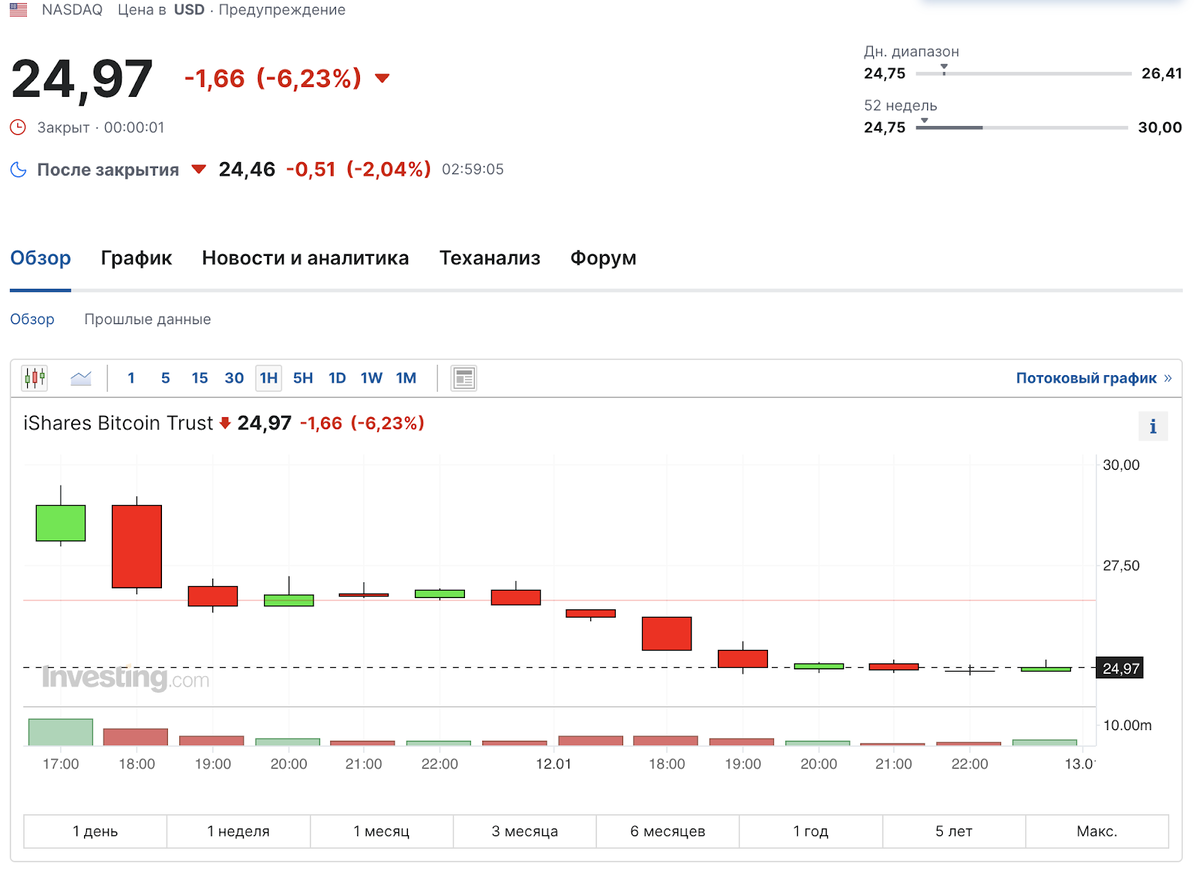Click the 52 недель range bar marker
The width and height of the screenshot is (1200, 872).
pyautogui.click(x=924, y=121)
